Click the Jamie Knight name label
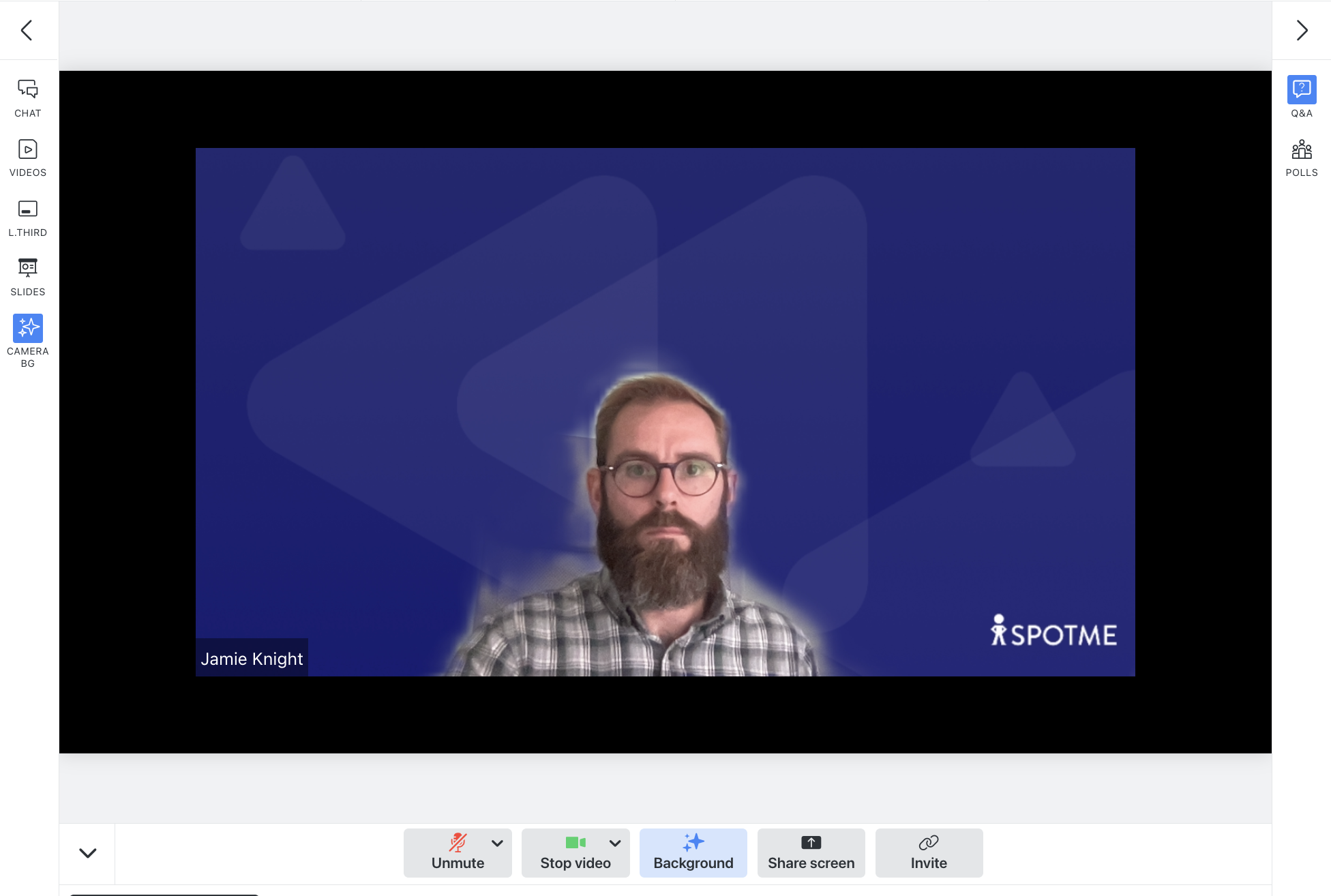Viewport: 1331px width, 896px height. pos(252,658)
